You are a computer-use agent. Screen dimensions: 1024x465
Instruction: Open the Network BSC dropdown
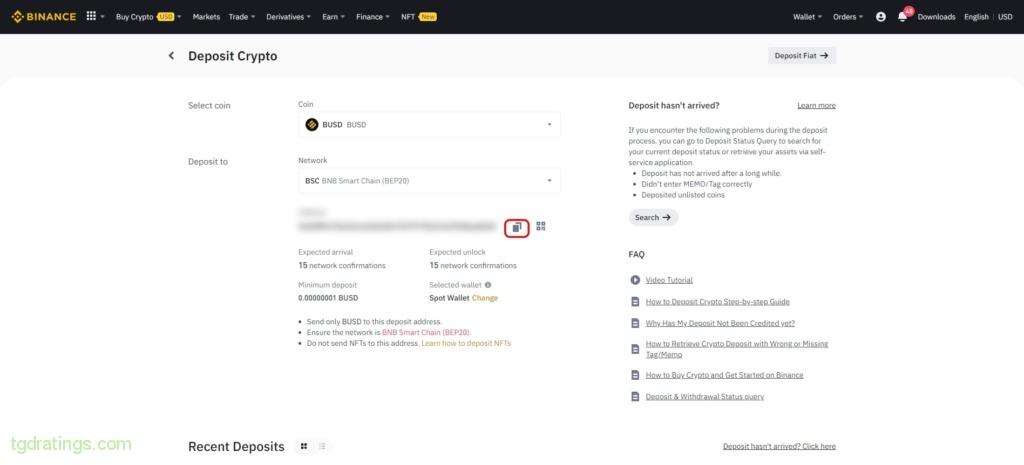coord(429,180)
